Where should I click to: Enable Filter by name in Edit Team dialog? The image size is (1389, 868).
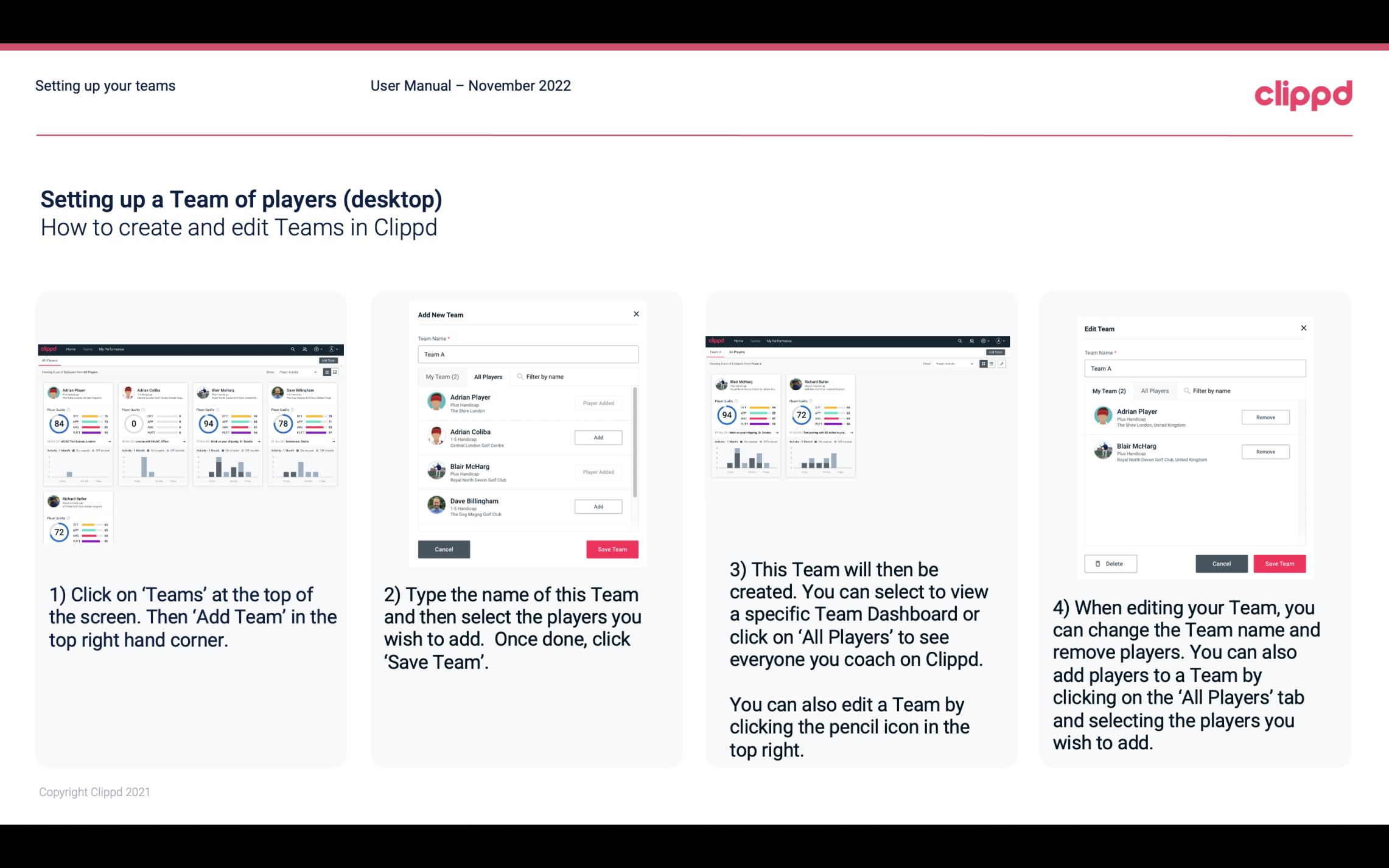tap(1210, 391)
